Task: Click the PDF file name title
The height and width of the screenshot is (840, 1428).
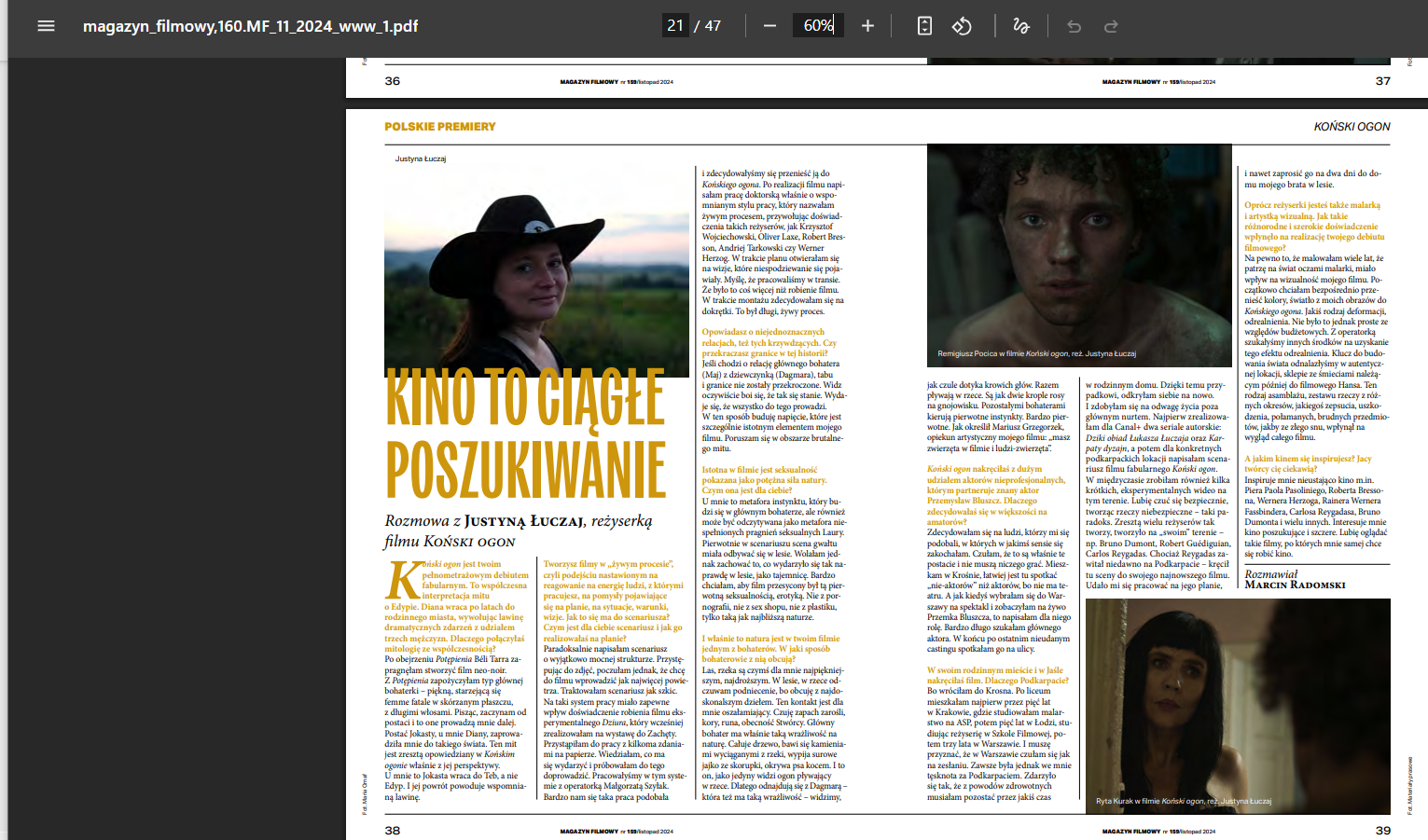Action: pos(250,26)
